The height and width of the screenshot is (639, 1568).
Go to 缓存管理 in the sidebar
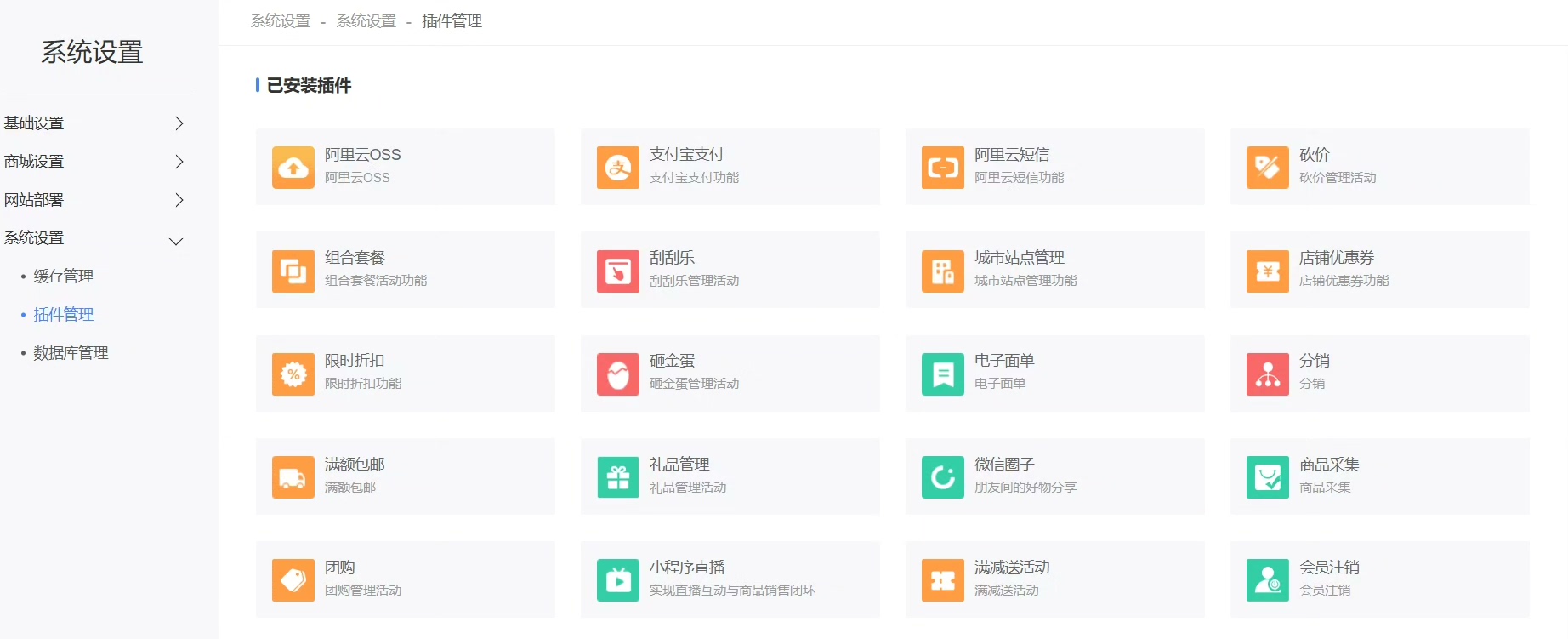point(64,276)
